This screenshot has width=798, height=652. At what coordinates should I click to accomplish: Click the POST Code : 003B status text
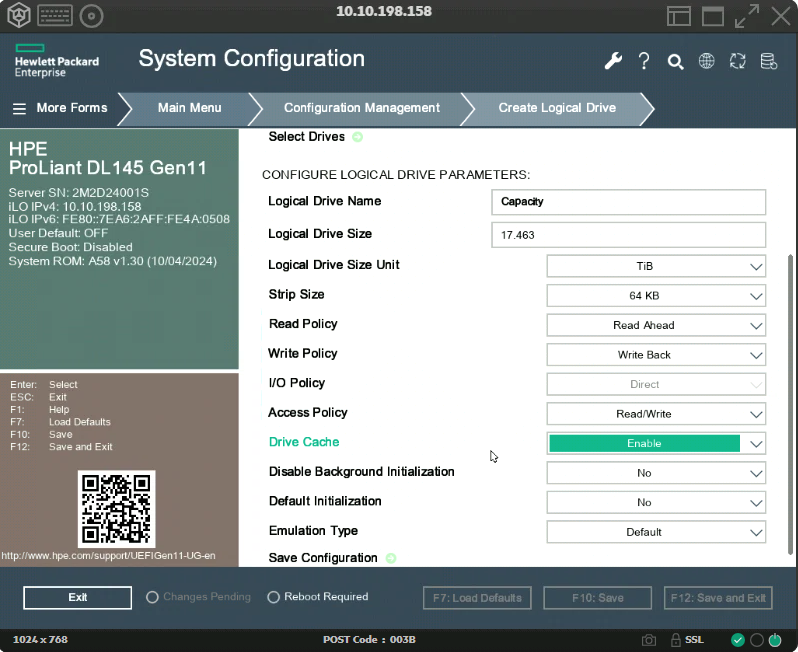pos(369,640)
